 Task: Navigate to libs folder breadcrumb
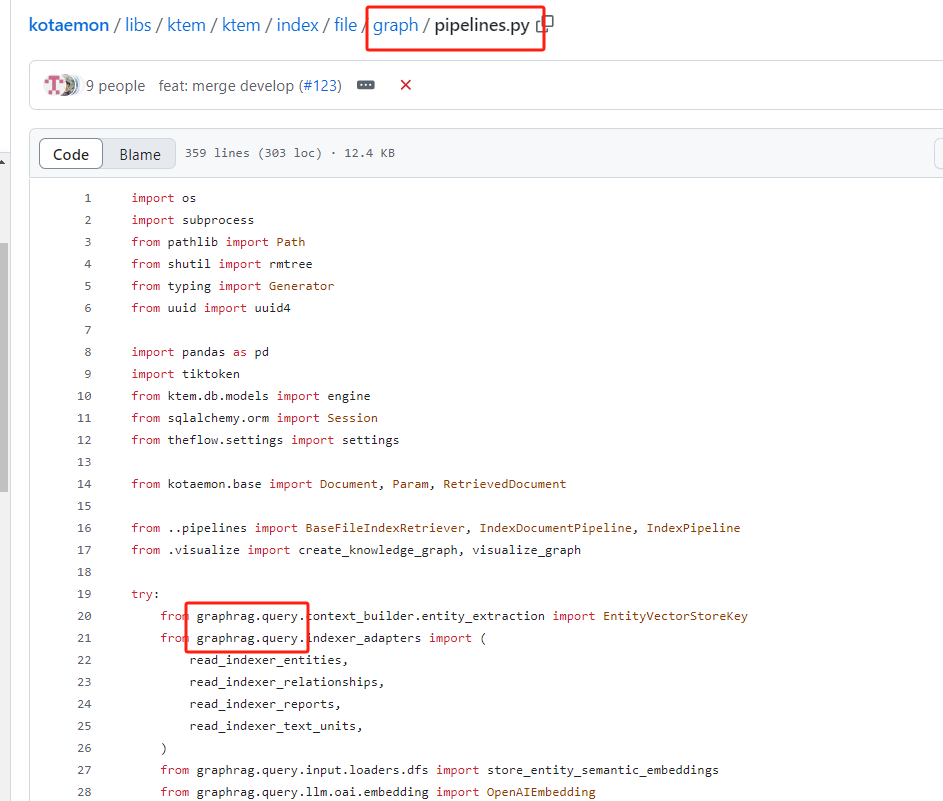coord(138,25)
